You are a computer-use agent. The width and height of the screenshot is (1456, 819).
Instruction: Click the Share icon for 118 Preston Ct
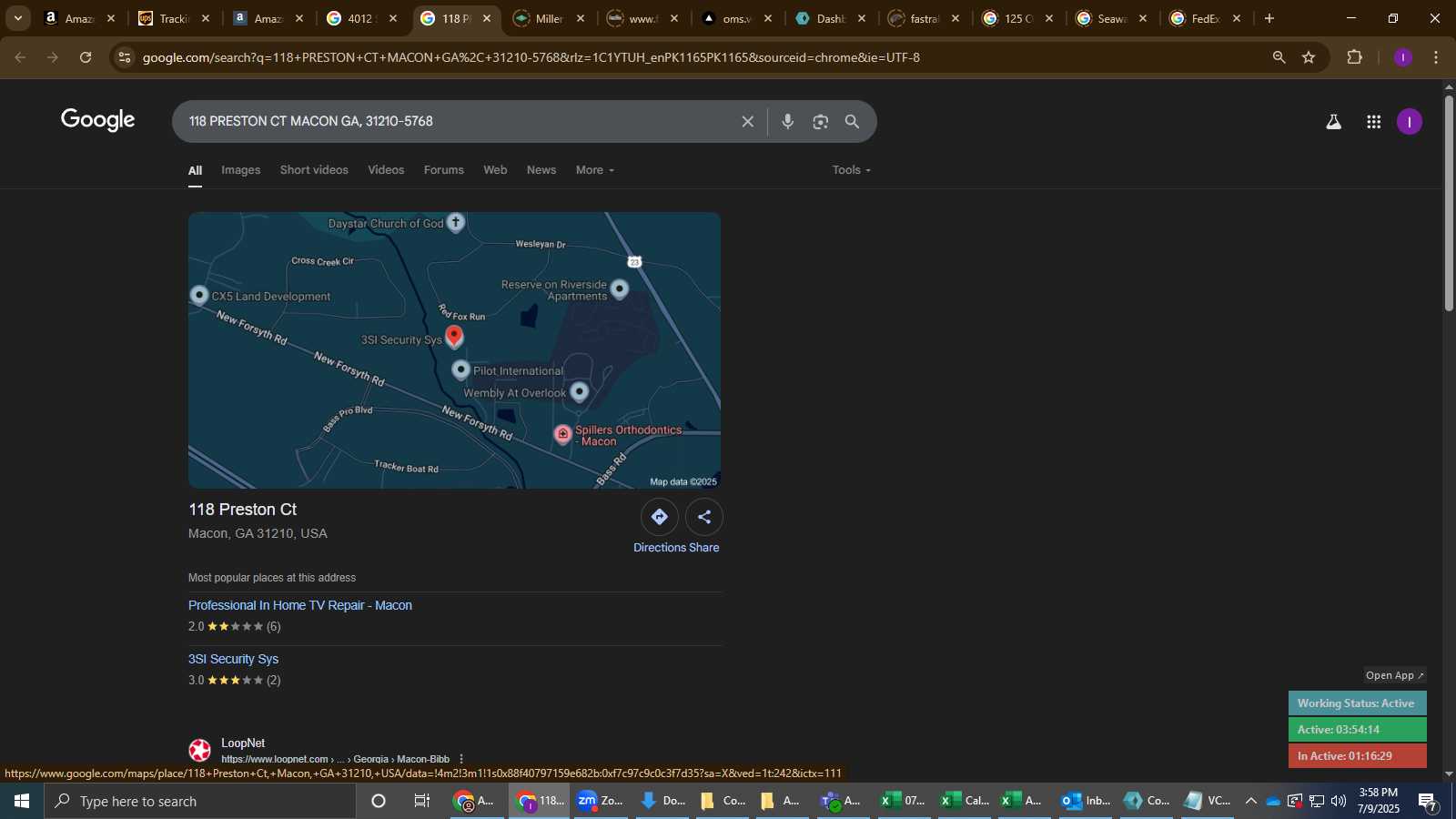pyautogui.click(x=704, y=517)
